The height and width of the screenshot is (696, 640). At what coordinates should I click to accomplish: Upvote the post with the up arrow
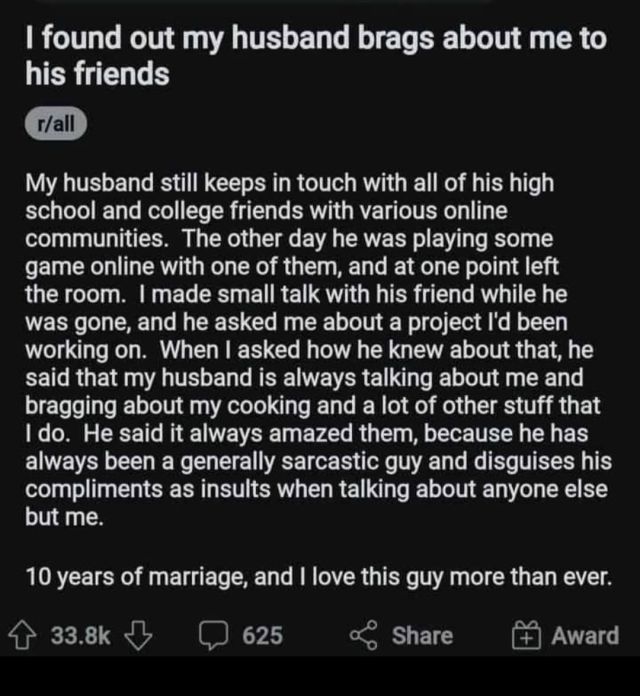point(22,635)
